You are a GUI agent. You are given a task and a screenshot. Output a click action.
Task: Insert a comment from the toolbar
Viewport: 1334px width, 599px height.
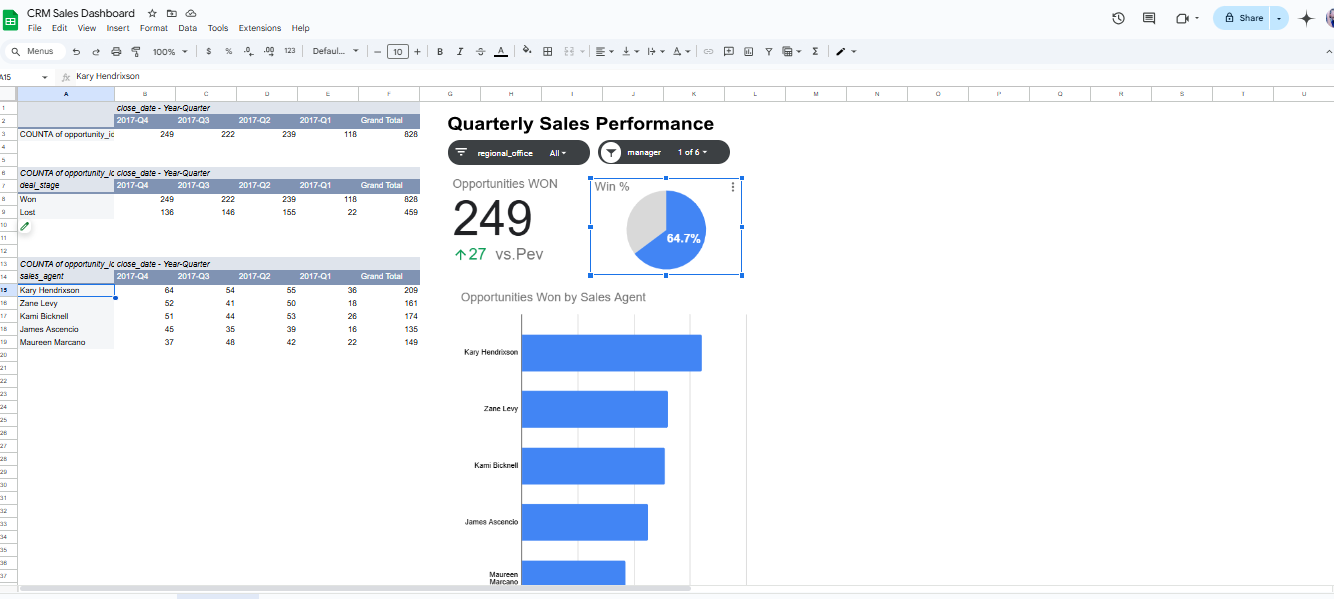[x=728, y=51]
